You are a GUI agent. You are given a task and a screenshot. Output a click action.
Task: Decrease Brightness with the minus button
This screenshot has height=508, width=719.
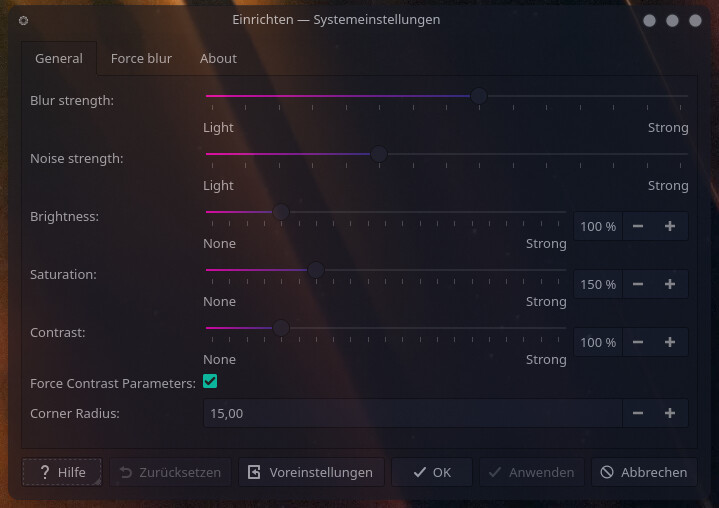point(638,226)
